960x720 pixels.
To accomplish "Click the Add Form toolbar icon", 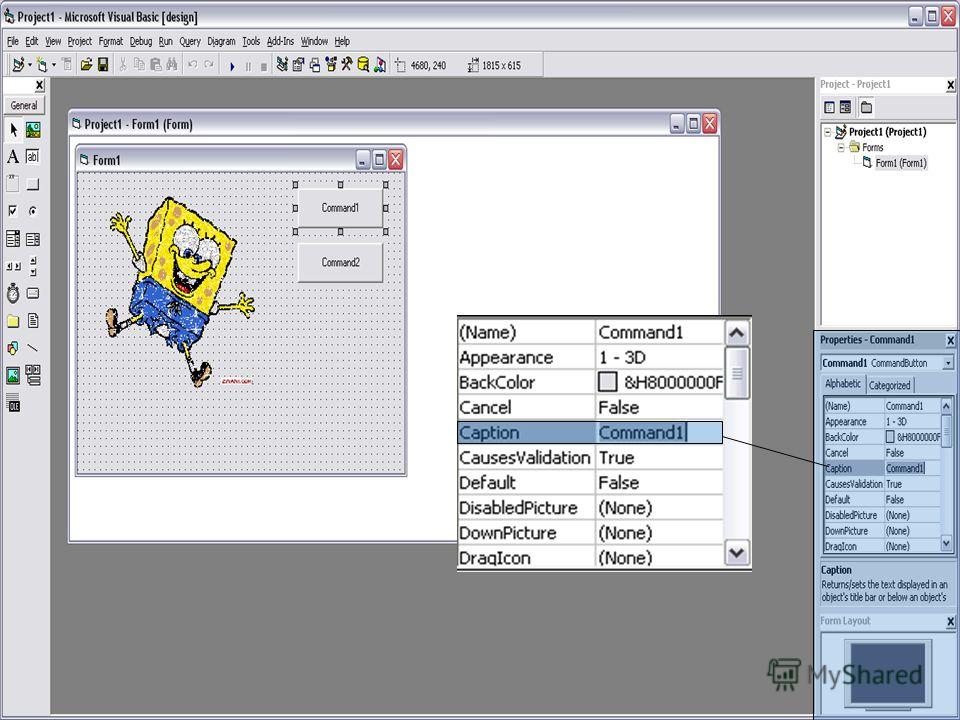I will [42, 64].
